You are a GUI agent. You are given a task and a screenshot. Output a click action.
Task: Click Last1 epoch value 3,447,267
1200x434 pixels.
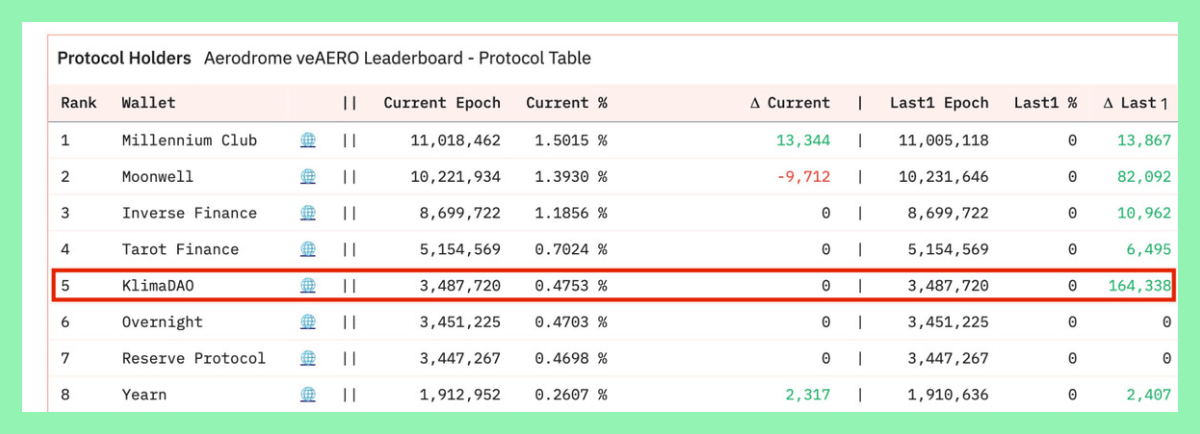pyautogui.click(x=948, y=358)
